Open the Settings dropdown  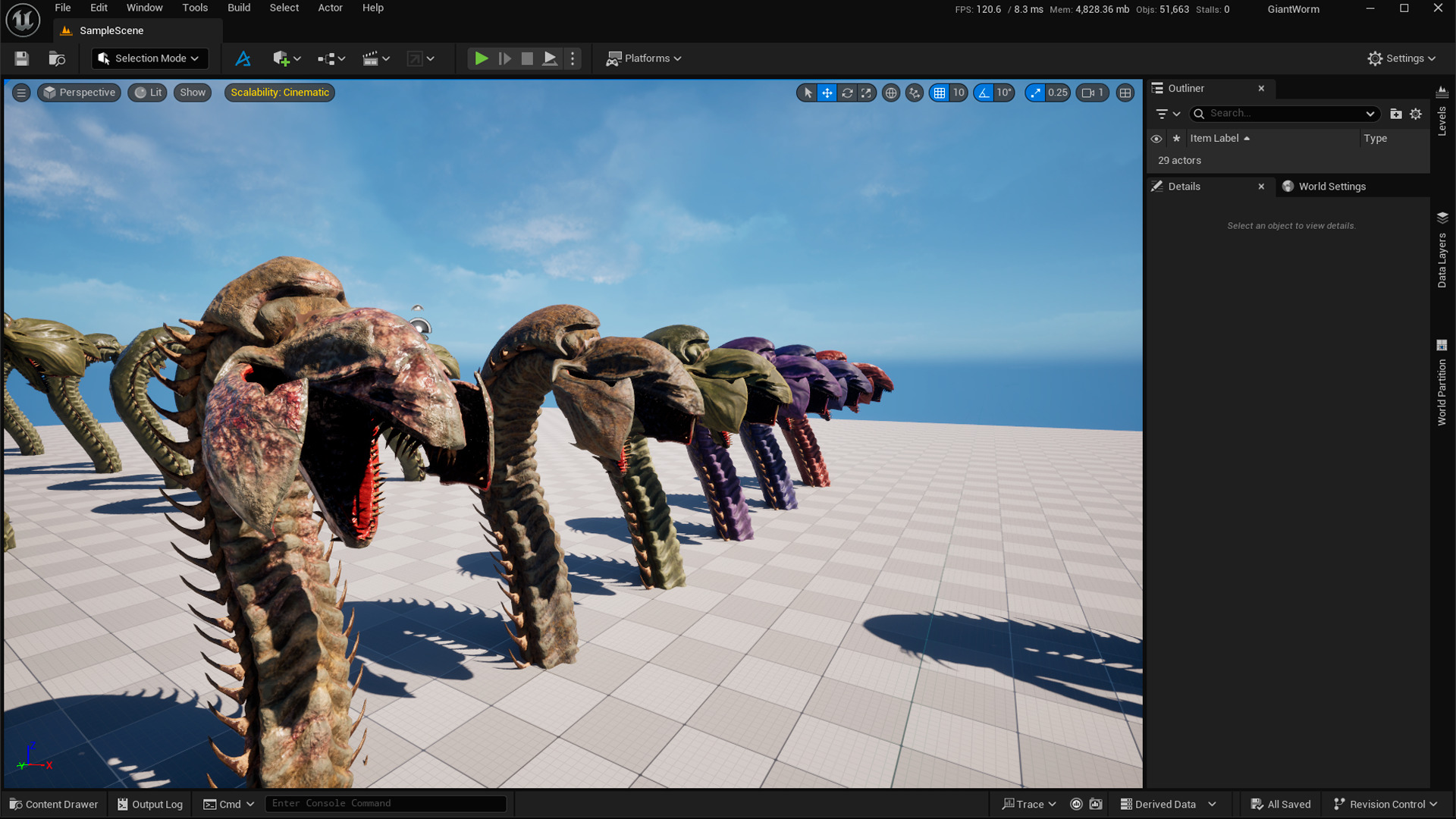click(x=1402, y=58)
